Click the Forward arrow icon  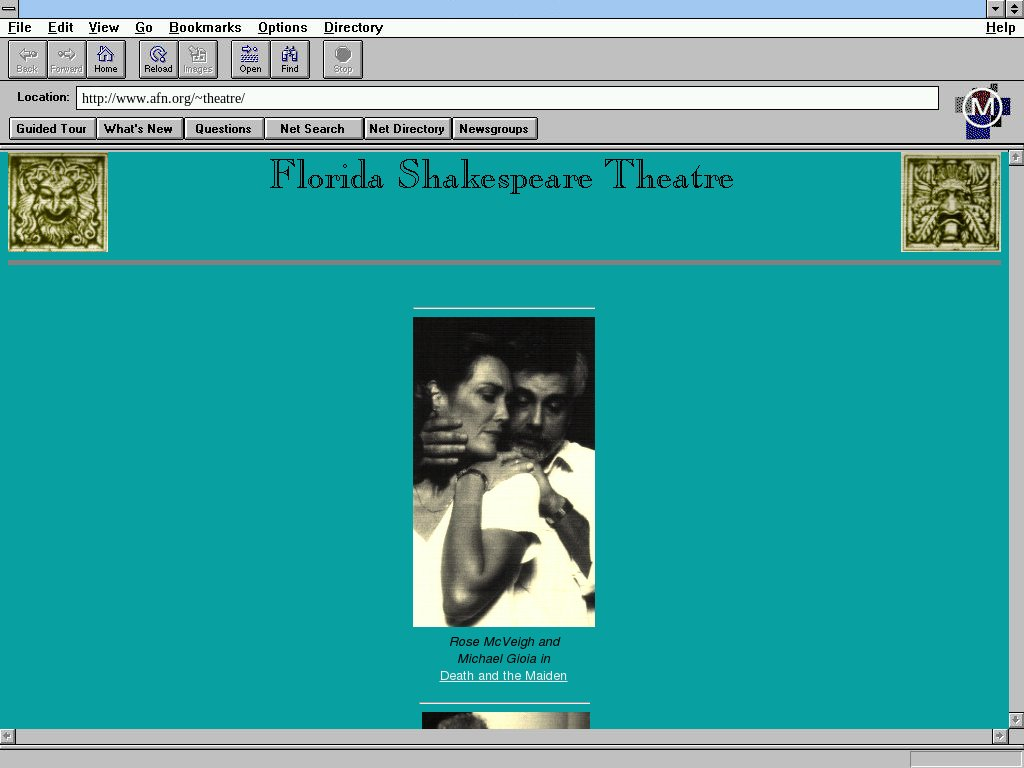[66, 59]
